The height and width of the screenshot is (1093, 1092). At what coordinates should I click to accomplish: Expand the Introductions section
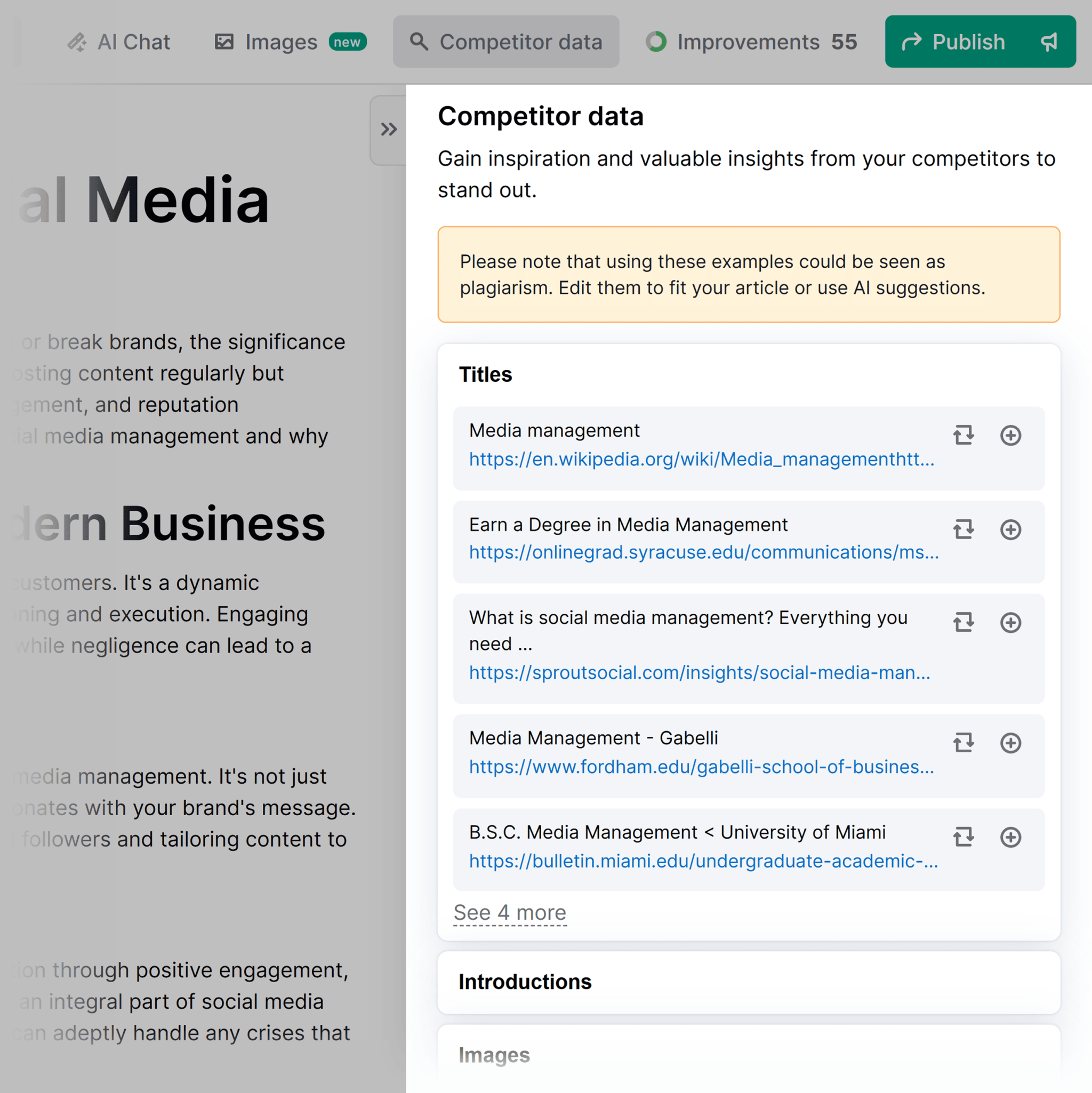pyautogui.click(x=749, y=980)
